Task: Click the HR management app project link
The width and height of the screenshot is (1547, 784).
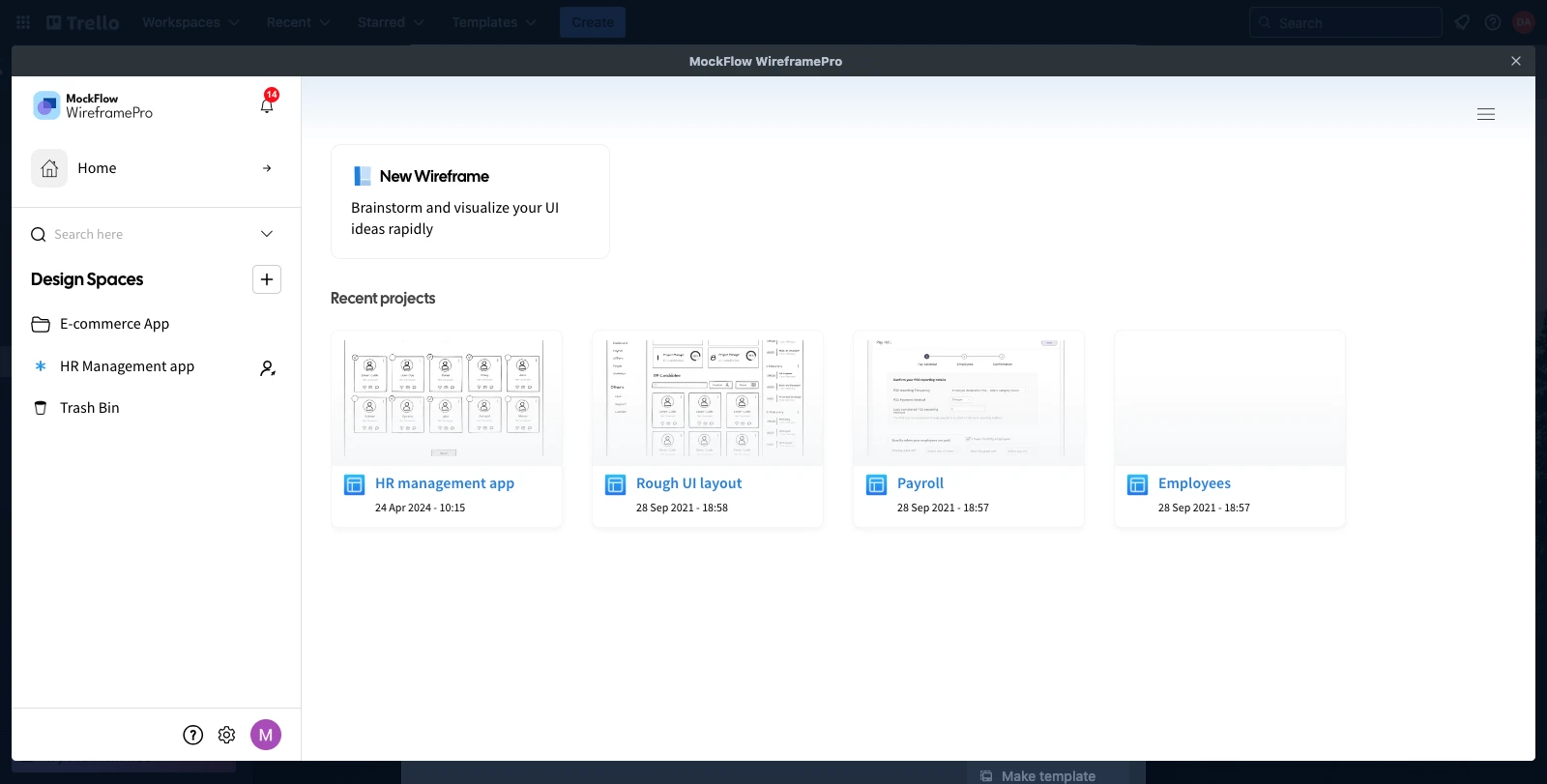Action: (x=445, y=483)
